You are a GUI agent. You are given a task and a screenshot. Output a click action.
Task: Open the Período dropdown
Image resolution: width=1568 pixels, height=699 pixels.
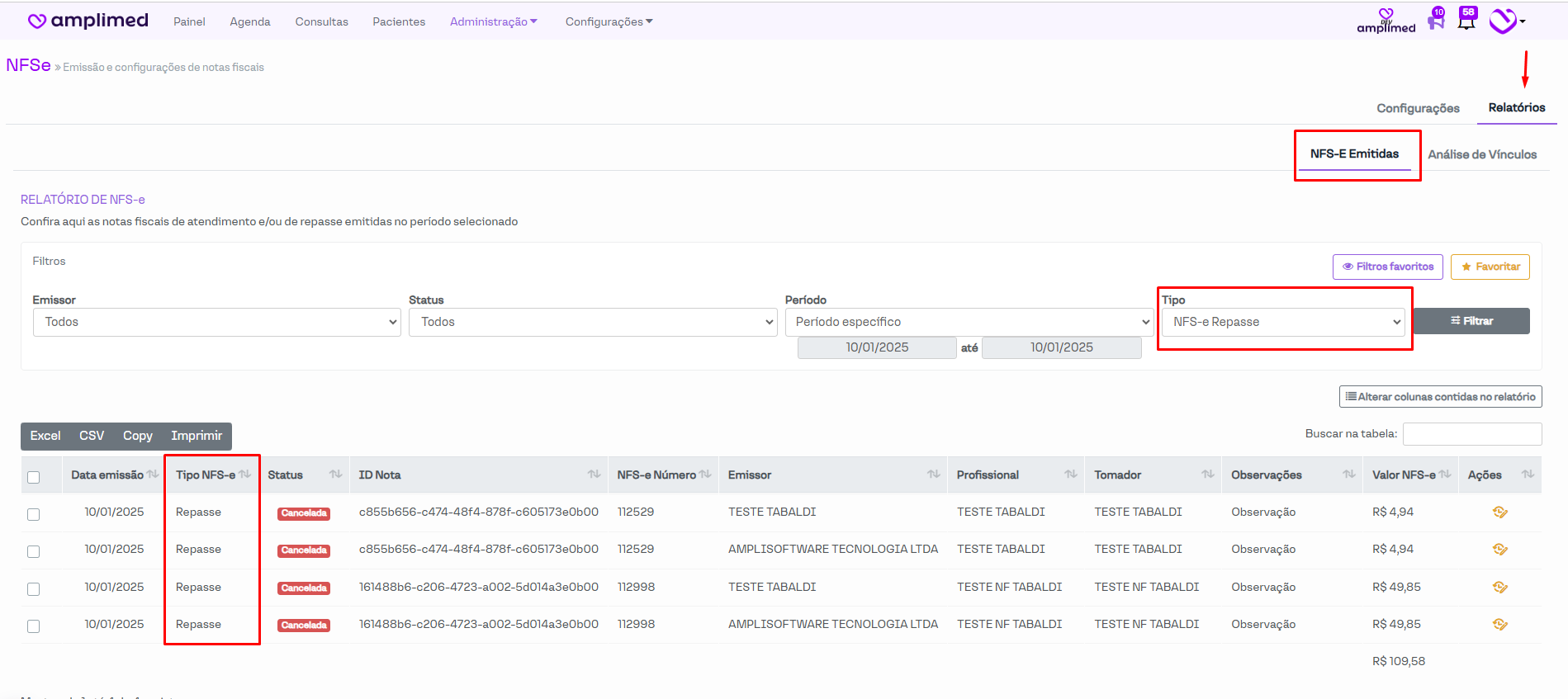click(x=969, y=322)
